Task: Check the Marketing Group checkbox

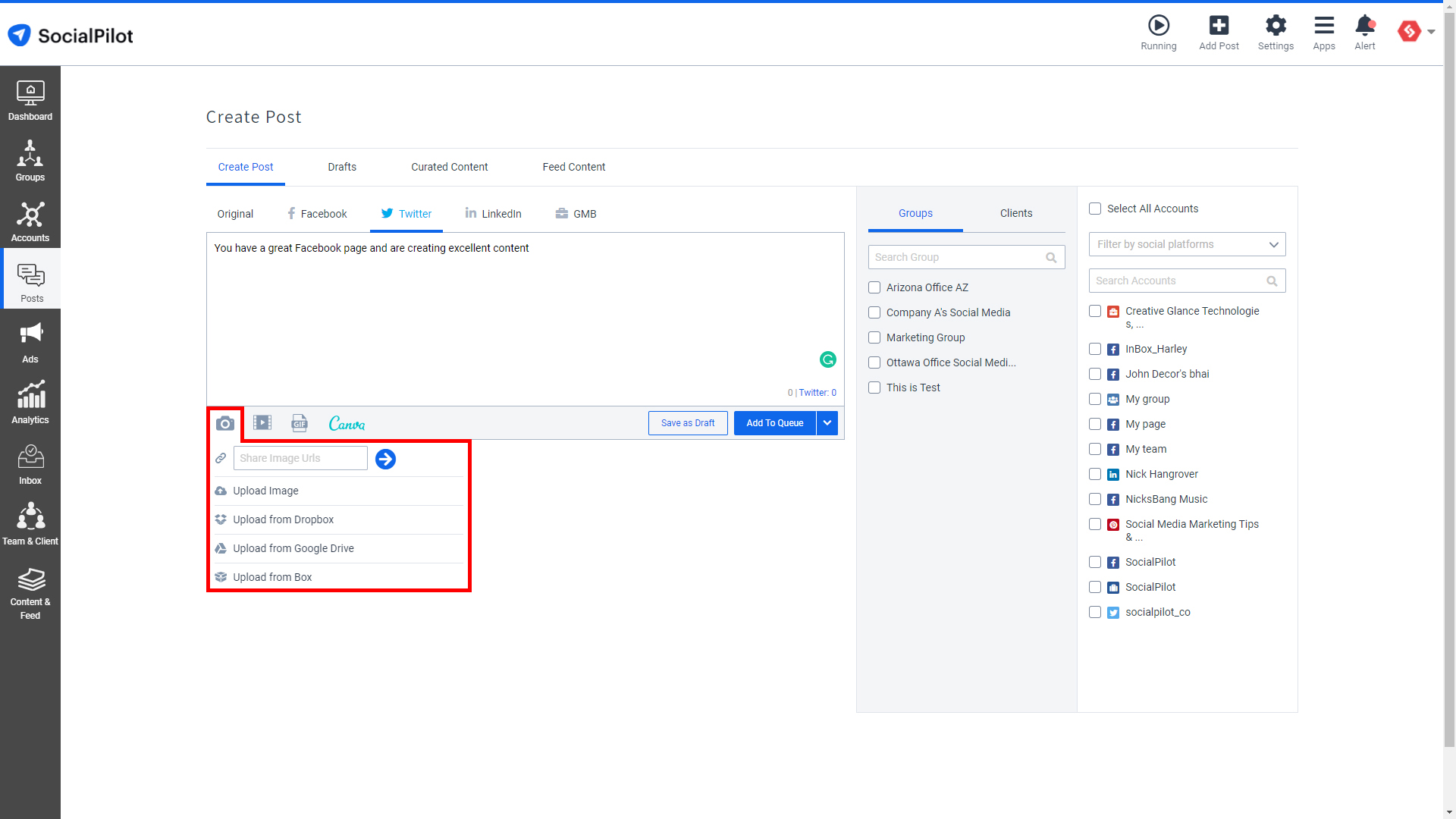Action: pyautogui.click(x=874, y=337)
